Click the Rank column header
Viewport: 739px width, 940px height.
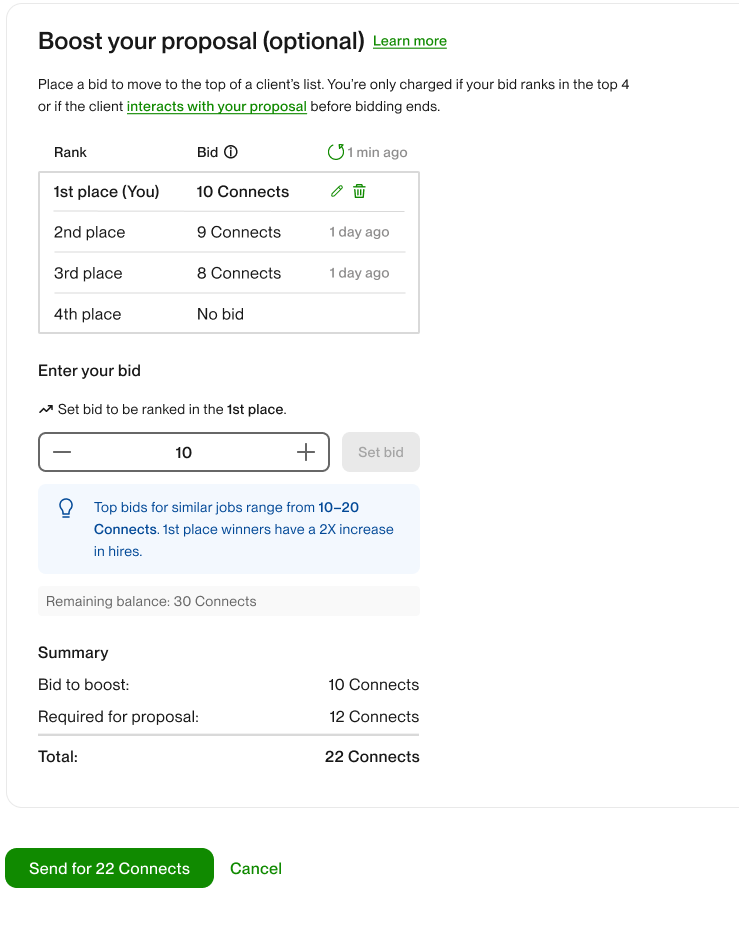pyautogui.click(x=70, y=152)
